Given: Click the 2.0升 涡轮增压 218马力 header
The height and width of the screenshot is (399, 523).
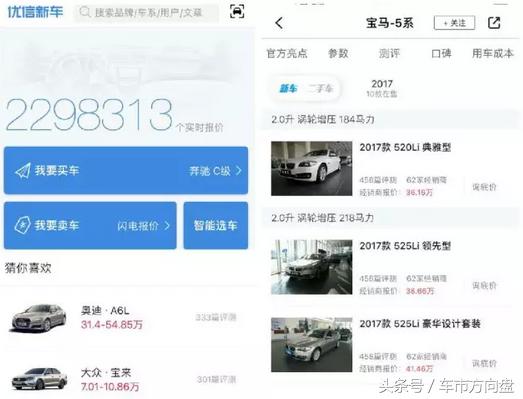Looking at the screenshot, I should tap(323, 218).
